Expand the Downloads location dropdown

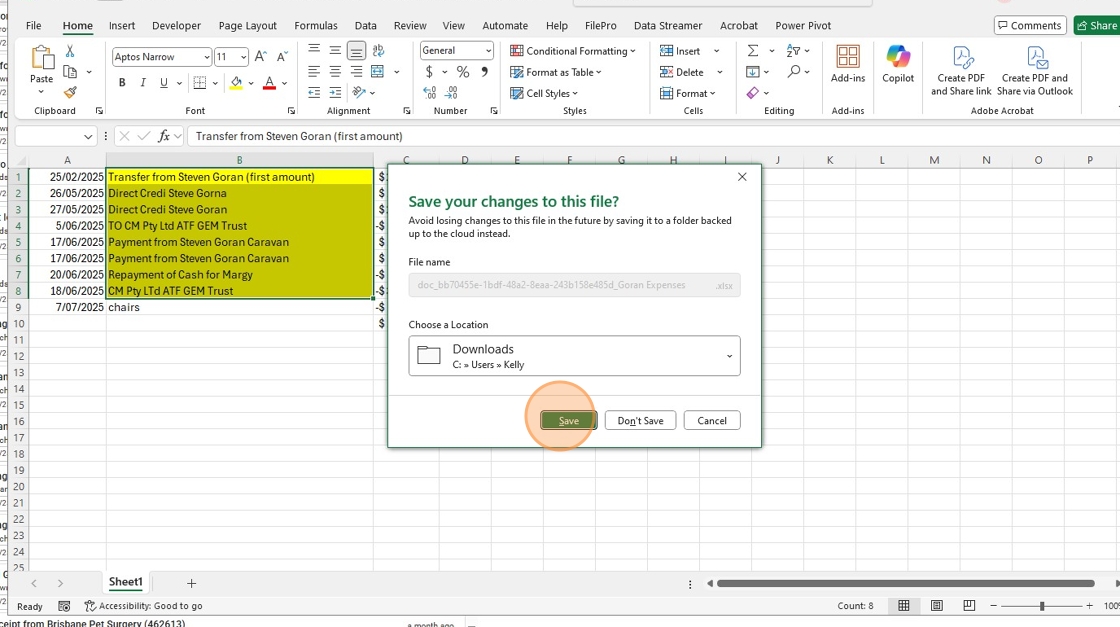[x=729, y=356]
